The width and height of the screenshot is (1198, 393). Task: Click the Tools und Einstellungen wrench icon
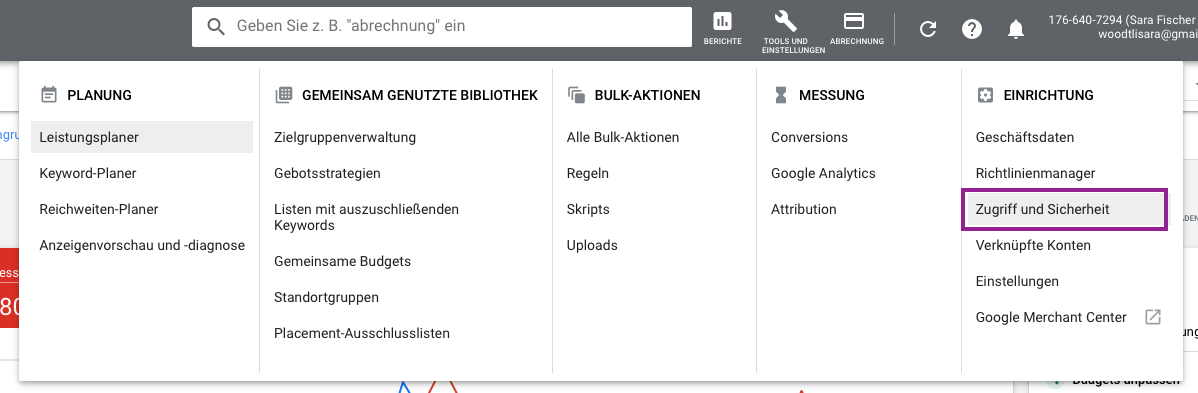[x=785, y=21]
